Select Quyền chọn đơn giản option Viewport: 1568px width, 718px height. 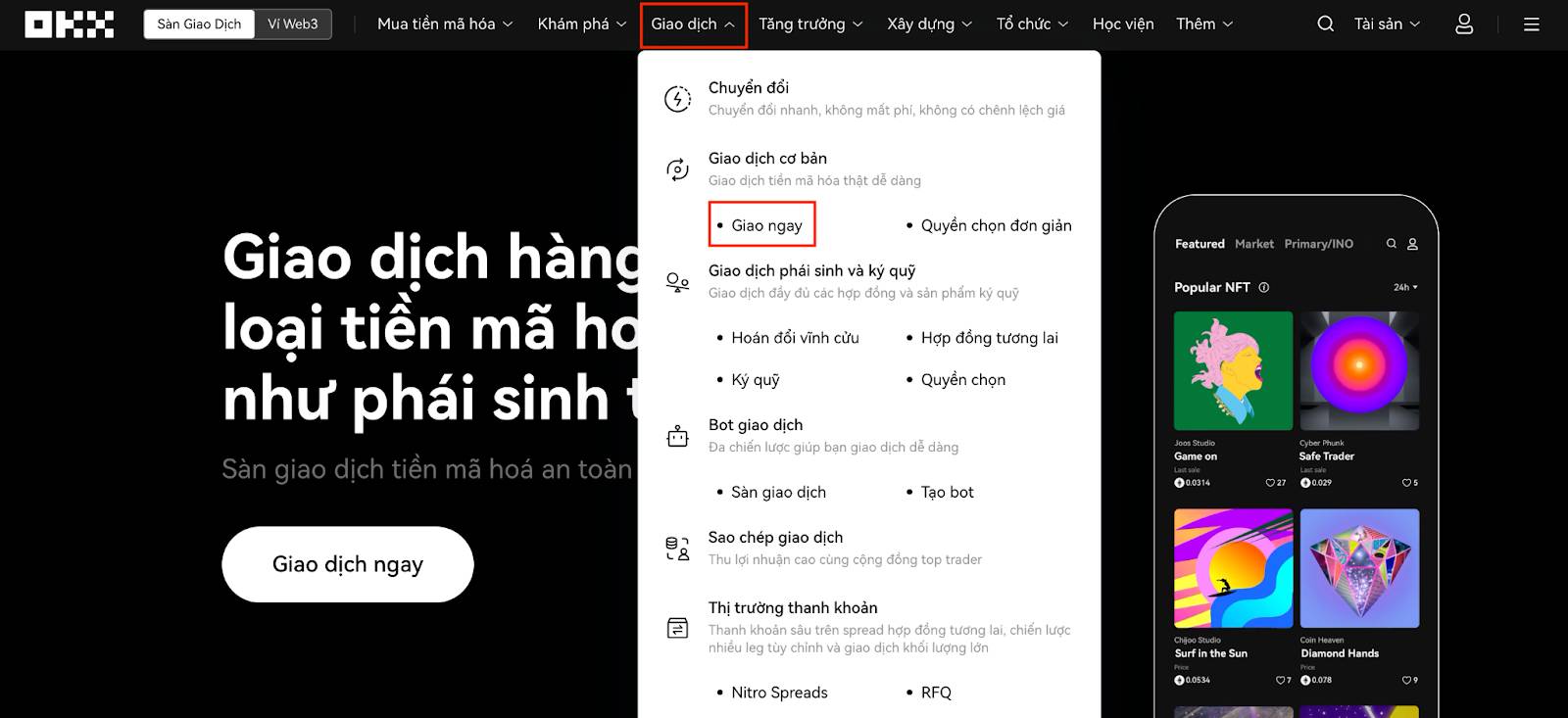(x=996, y=225)
